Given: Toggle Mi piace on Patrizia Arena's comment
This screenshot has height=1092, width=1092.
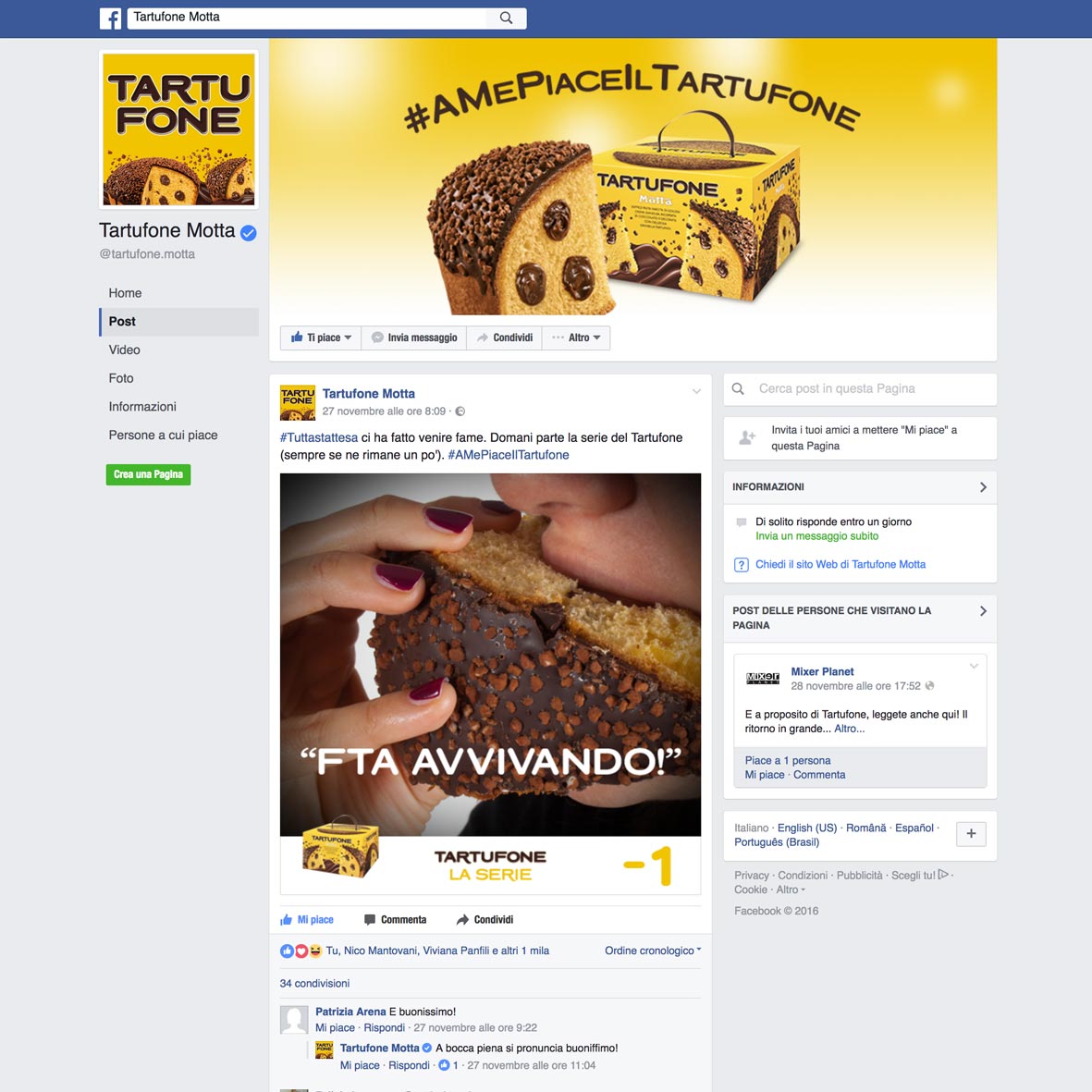Looking at the screenshot, I should [x=335, y=1028].
